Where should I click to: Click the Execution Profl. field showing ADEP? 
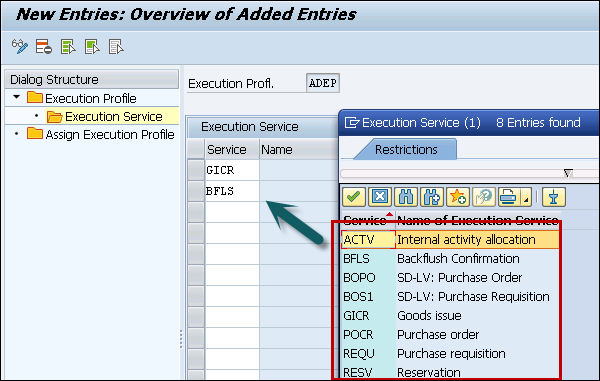[x=323, y=83]
